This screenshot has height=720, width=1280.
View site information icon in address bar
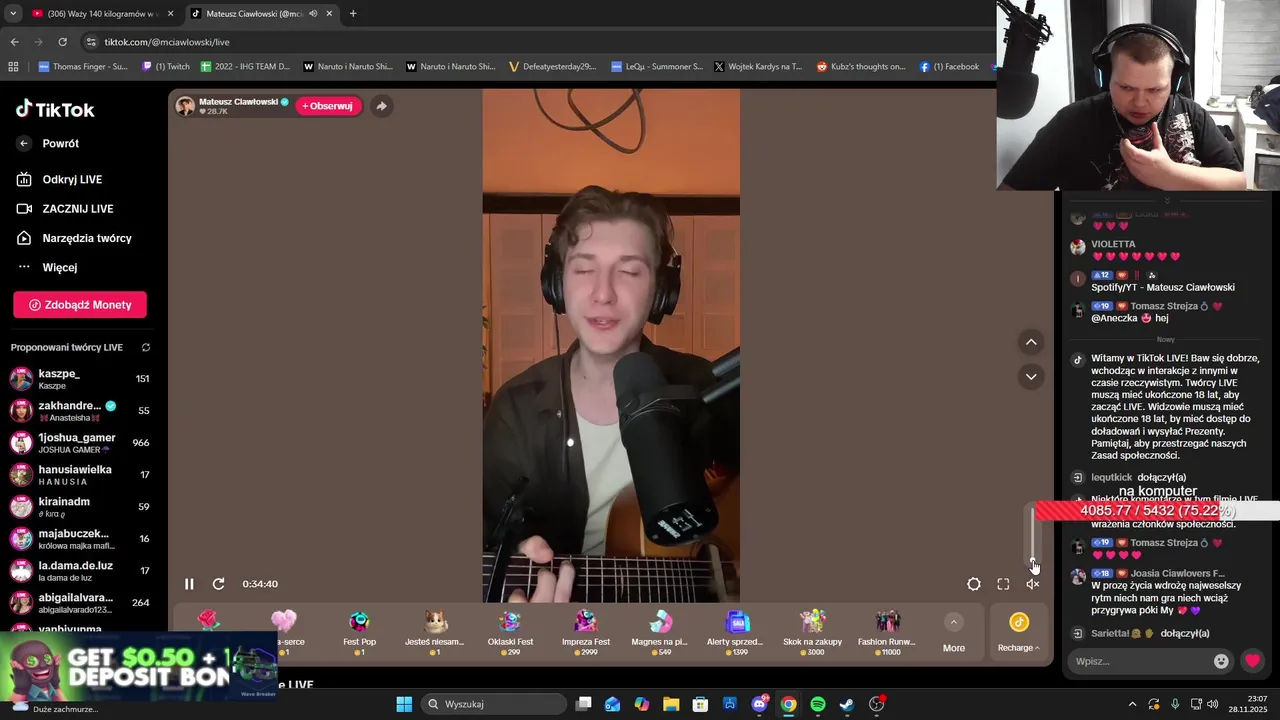click(91, 42)
